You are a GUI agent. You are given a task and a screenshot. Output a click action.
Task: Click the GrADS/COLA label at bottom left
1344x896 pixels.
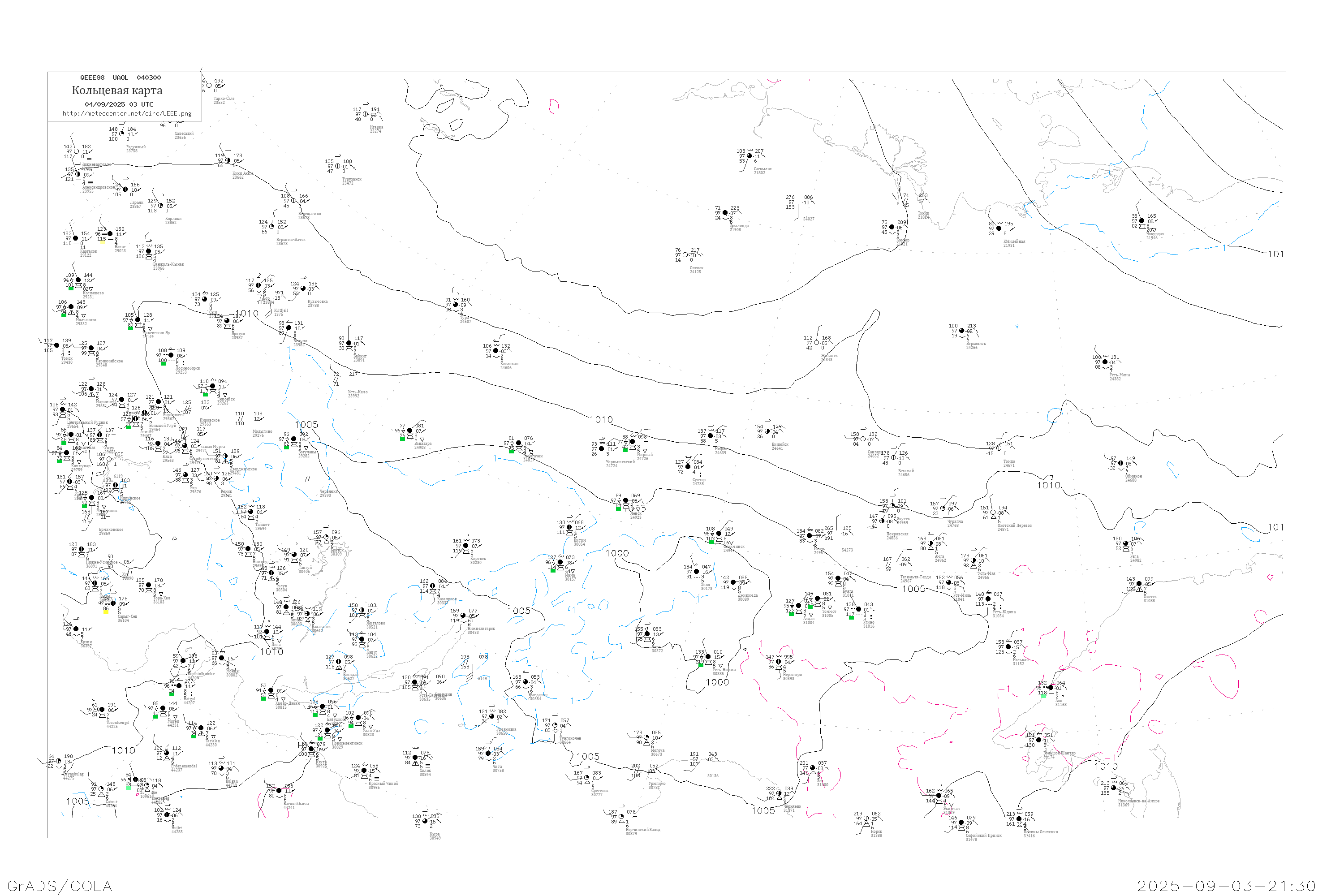tap(60, 886)
